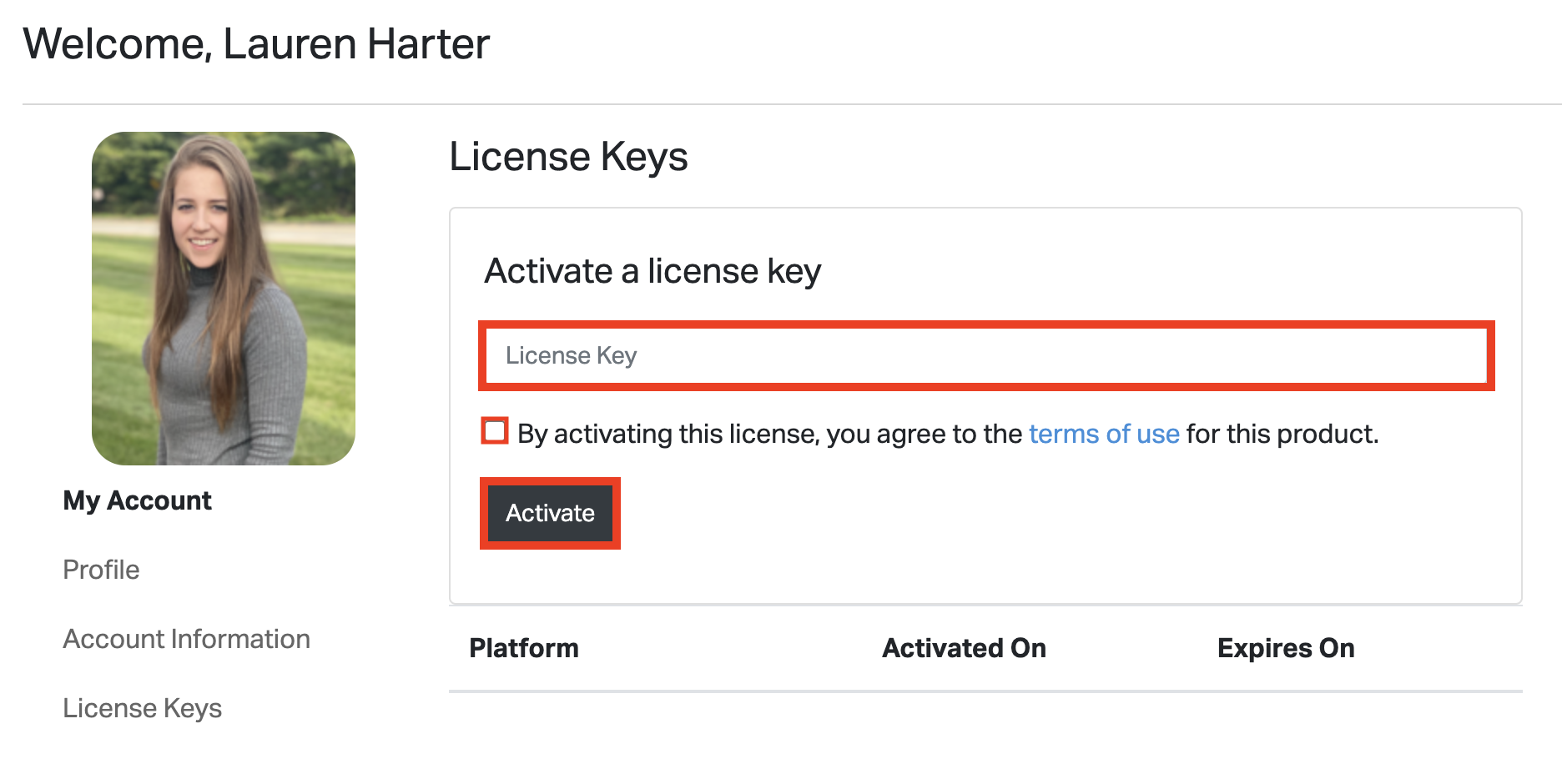Click the License Keys page title
Viewport: 1562px width, 784px height.
568,156
